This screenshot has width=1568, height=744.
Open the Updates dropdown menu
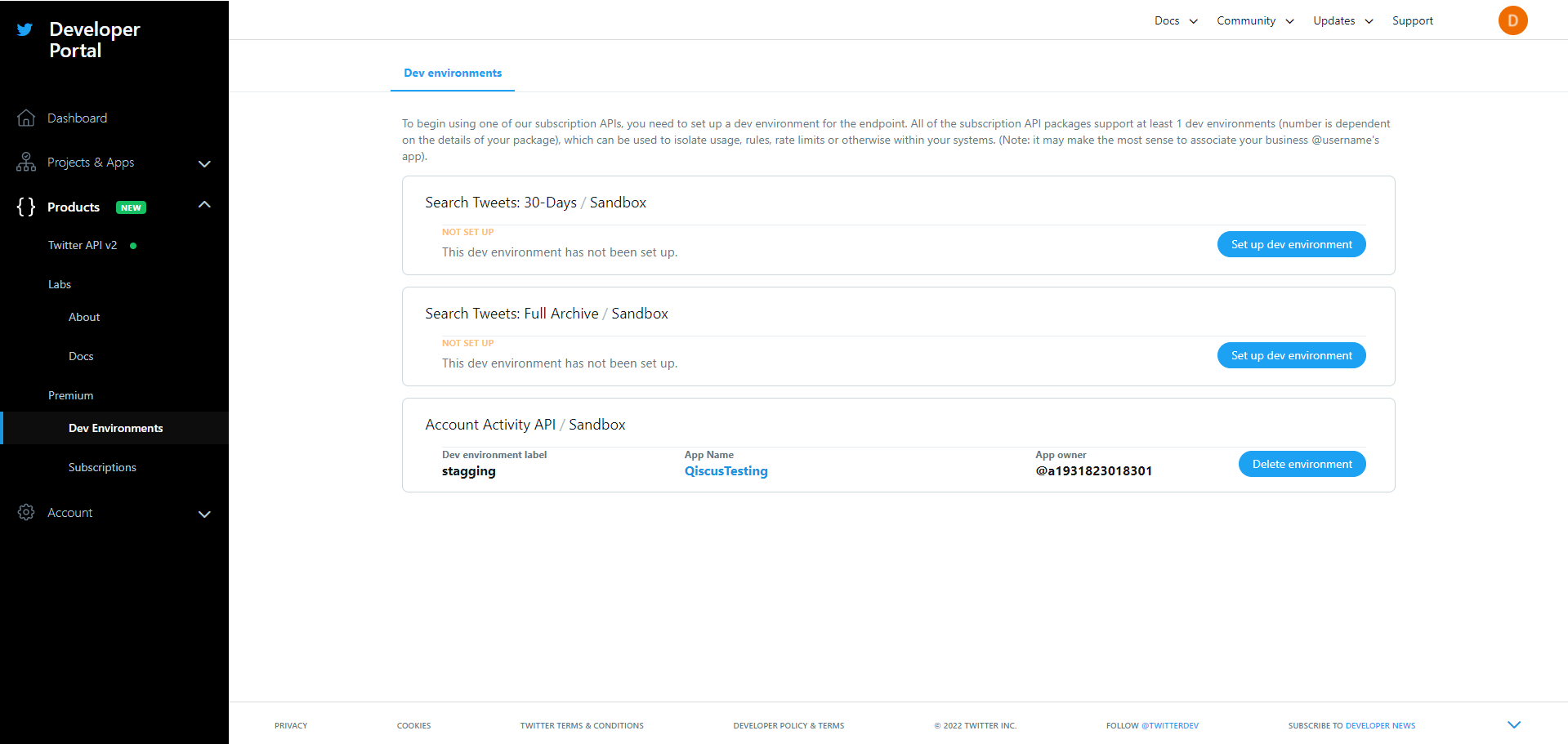tap(1342, 20)
